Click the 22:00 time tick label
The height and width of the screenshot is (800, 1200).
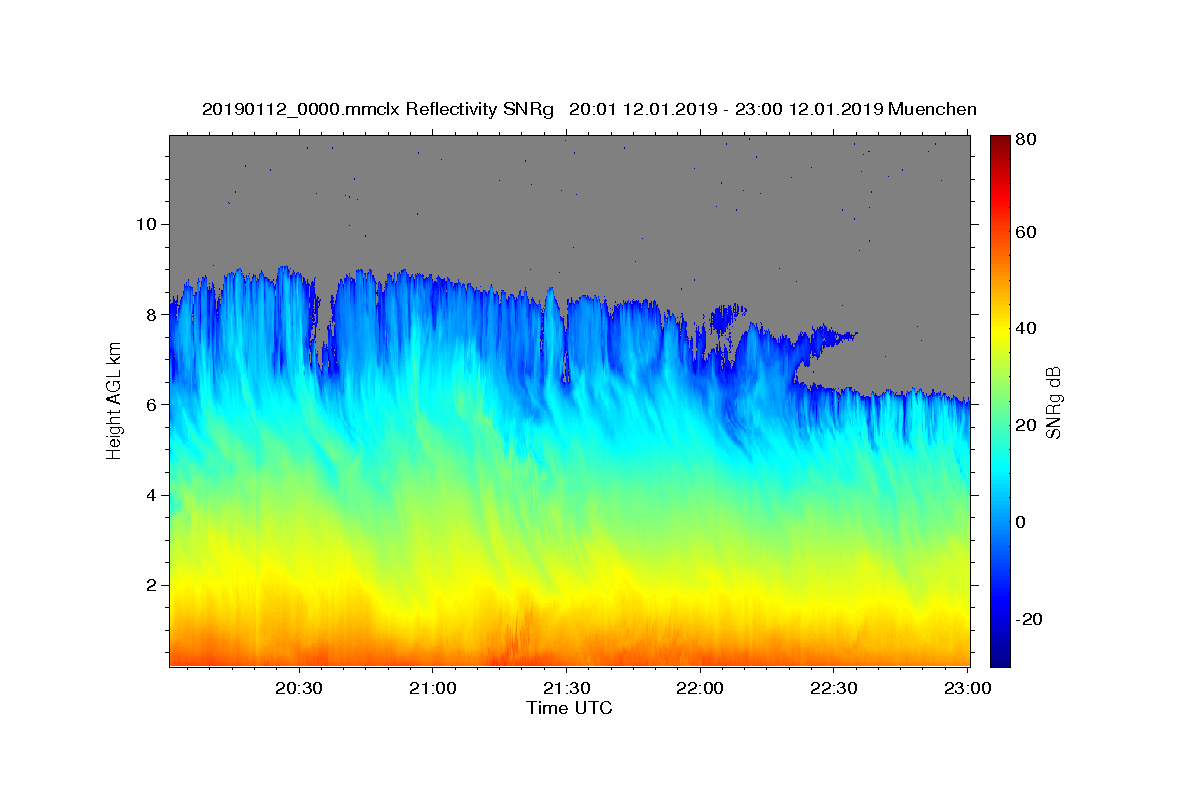coord(699,689)
